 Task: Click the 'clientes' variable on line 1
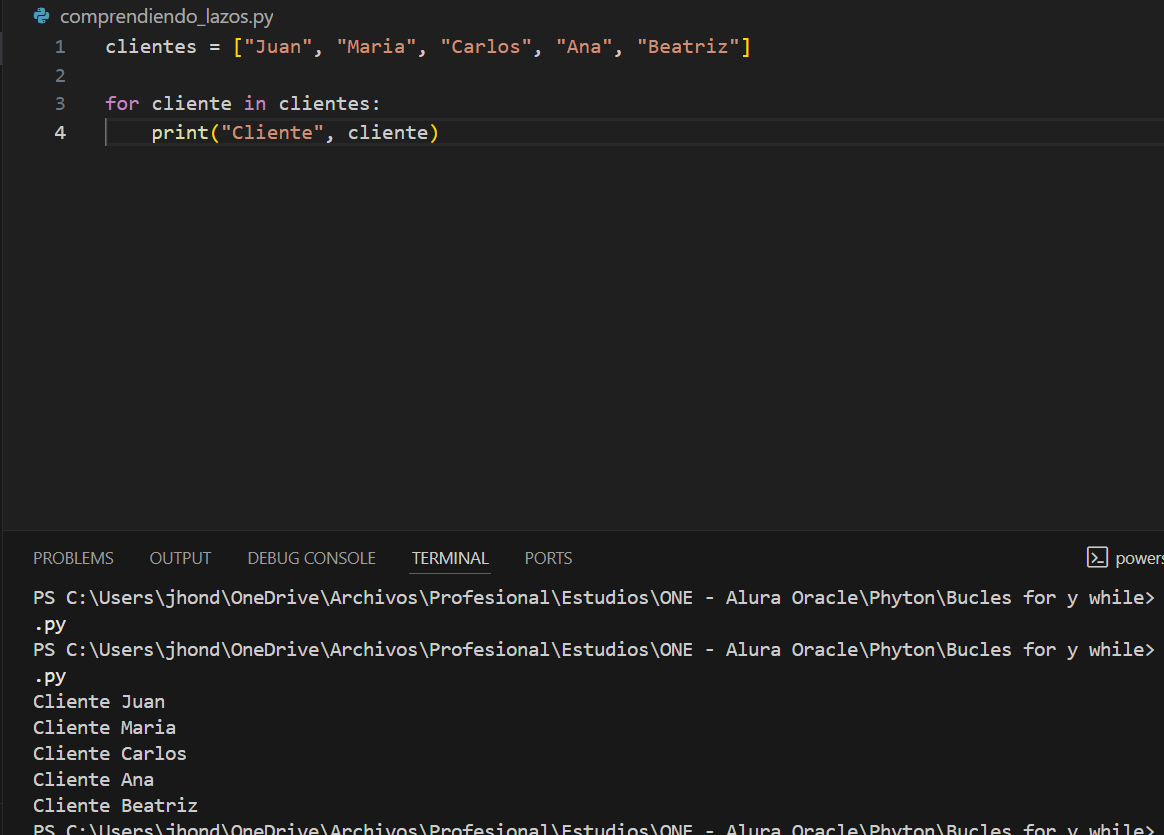pyautogui.click(x=151, y=47)
